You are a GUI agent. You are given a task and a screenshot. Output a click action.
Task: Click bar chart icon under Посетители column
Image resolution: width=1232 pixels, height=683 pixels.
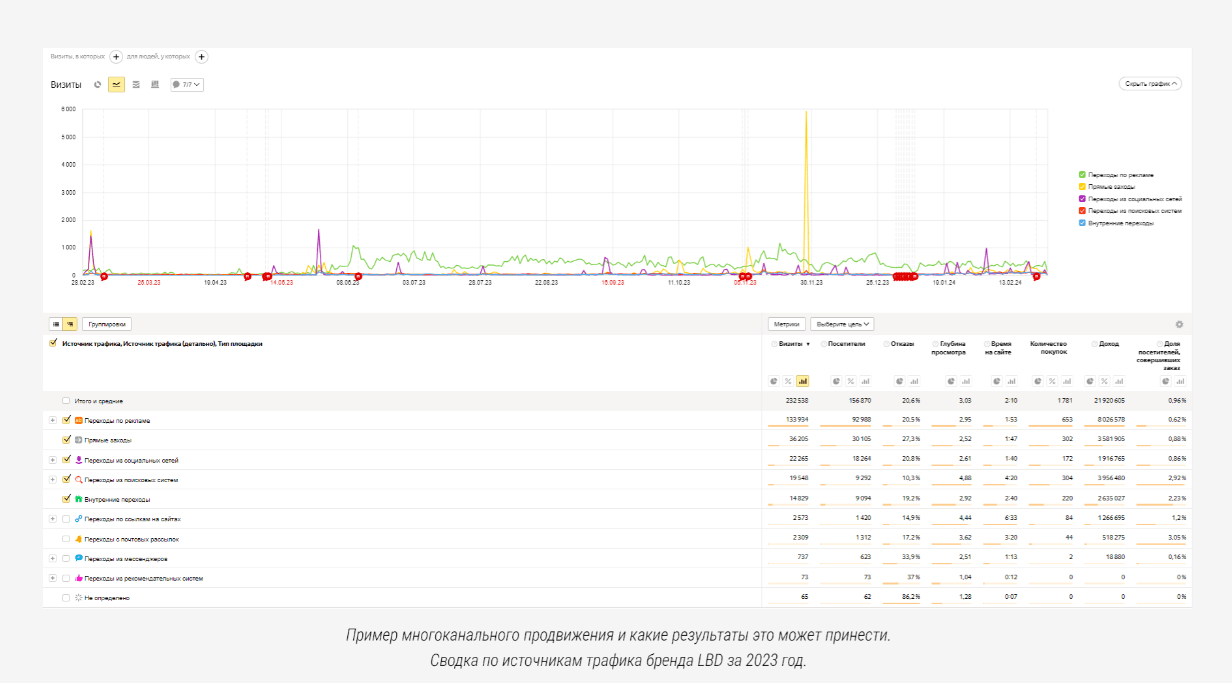(865, 381)
